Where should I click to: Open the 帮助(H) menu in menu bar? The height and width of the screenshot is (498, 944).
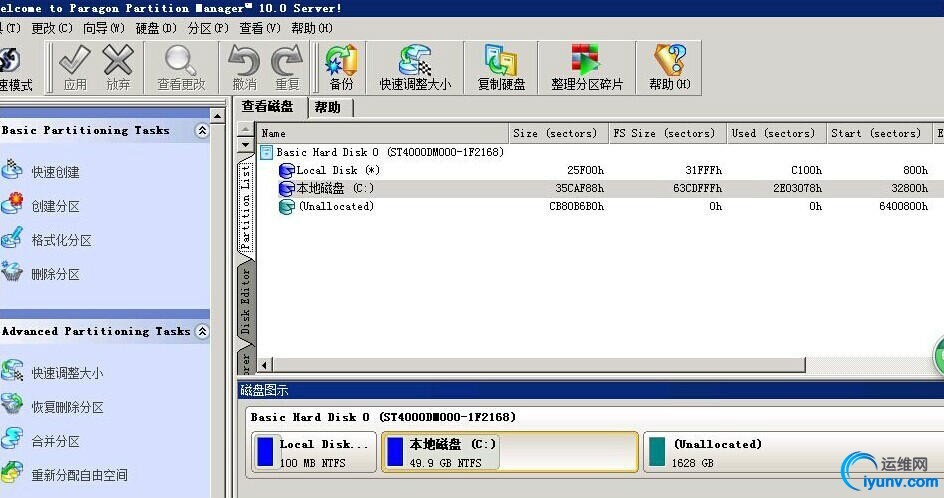[312, 28]
